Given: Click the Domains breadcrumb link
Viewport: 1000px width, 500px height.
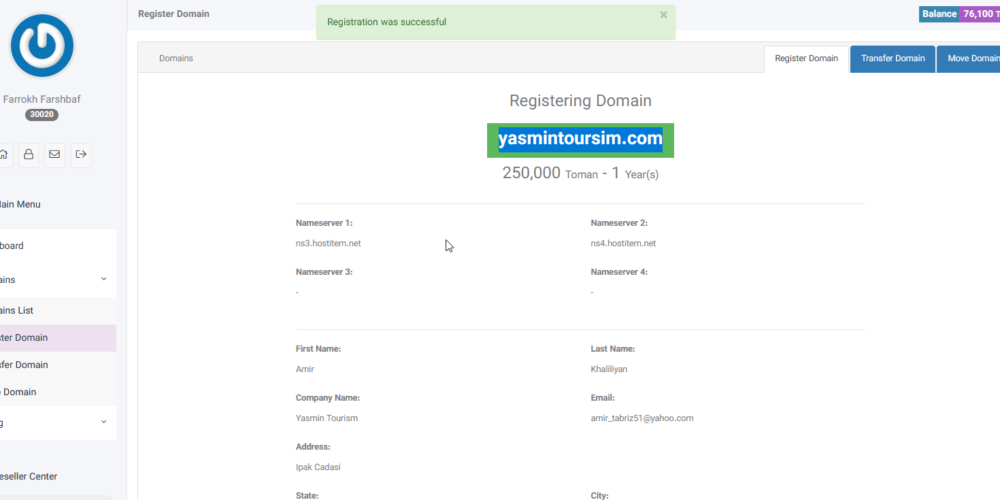Looking at the screenshot, I should [176, 59].
